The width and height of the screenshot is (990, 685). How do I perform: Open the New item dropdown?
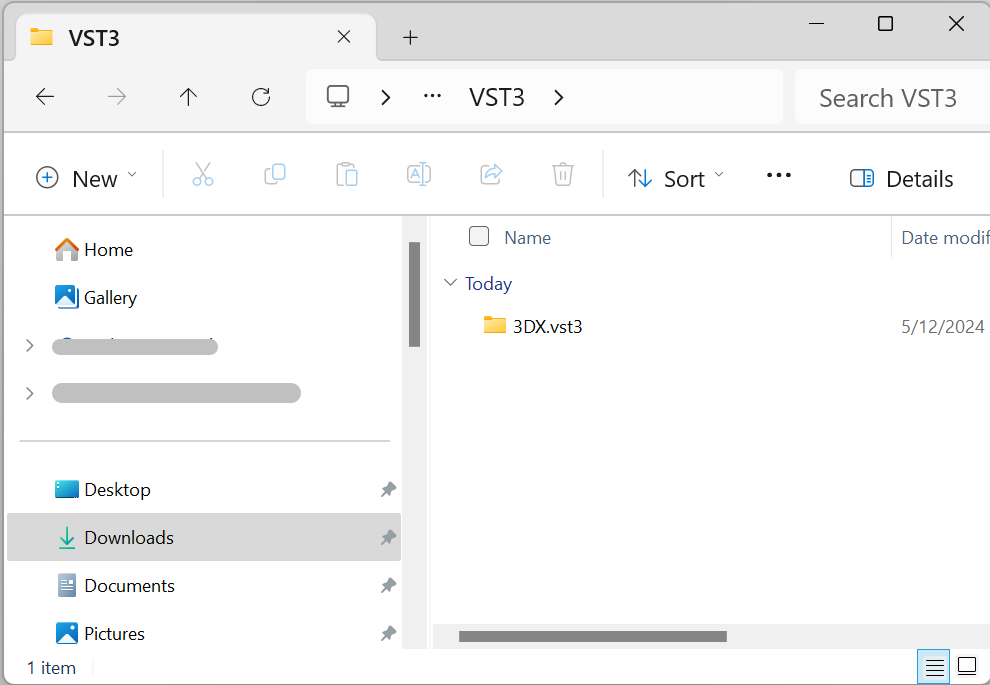click(x=86, y=178)
